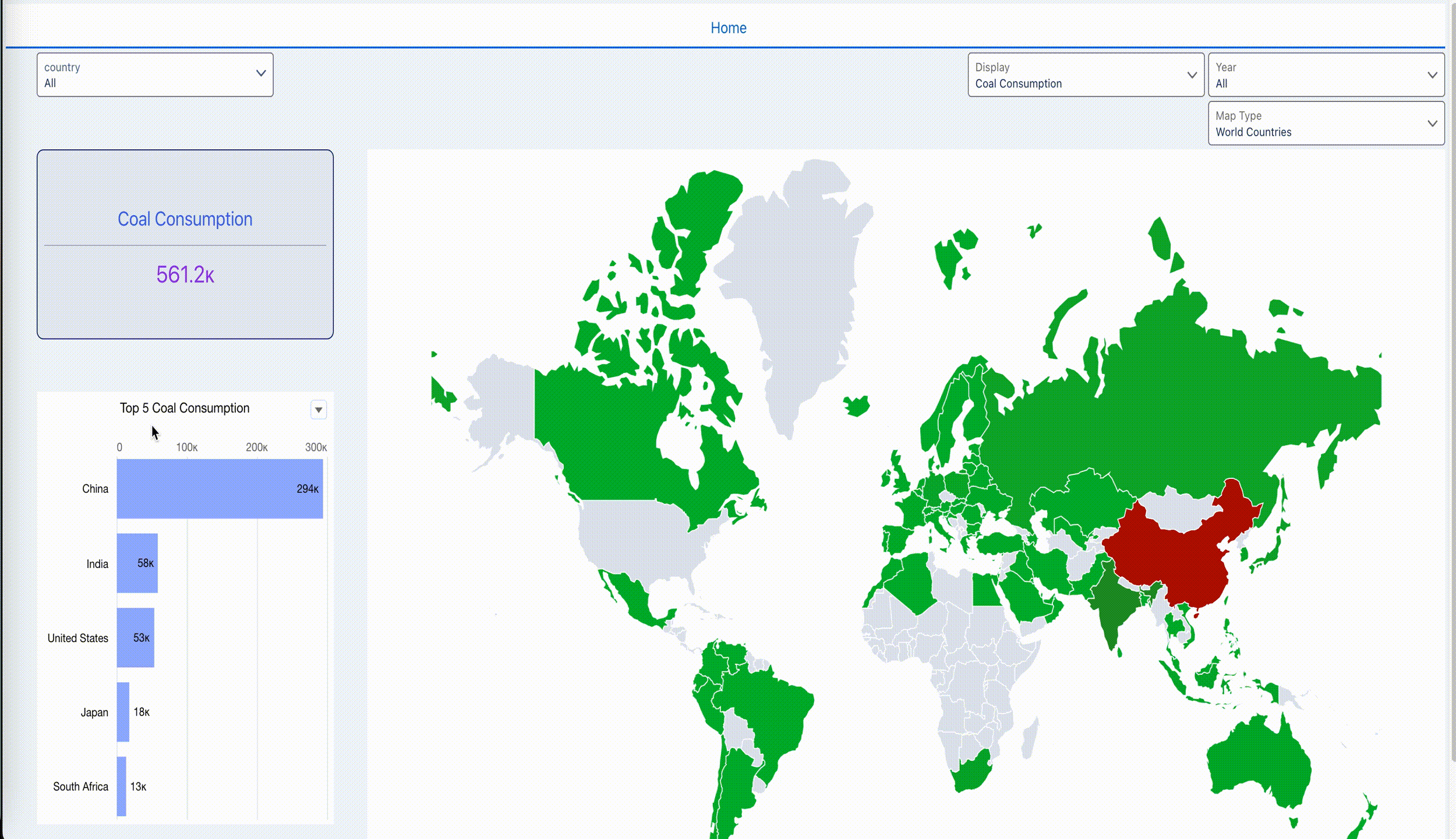Switch to the Home tab
Screen dimensions: 1456x839
[x=728, y=28]
